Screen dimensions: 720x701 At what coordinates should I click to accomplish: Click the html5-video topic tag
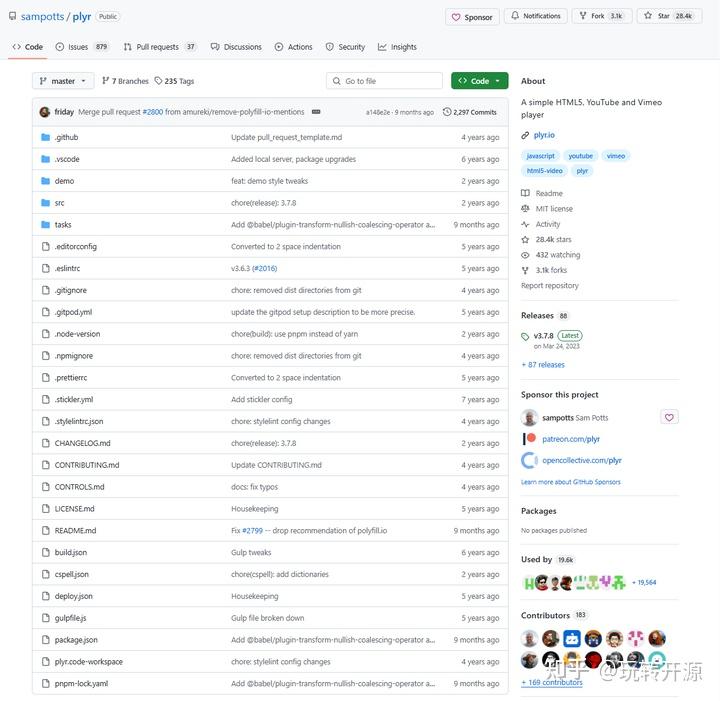click(545, 171)
